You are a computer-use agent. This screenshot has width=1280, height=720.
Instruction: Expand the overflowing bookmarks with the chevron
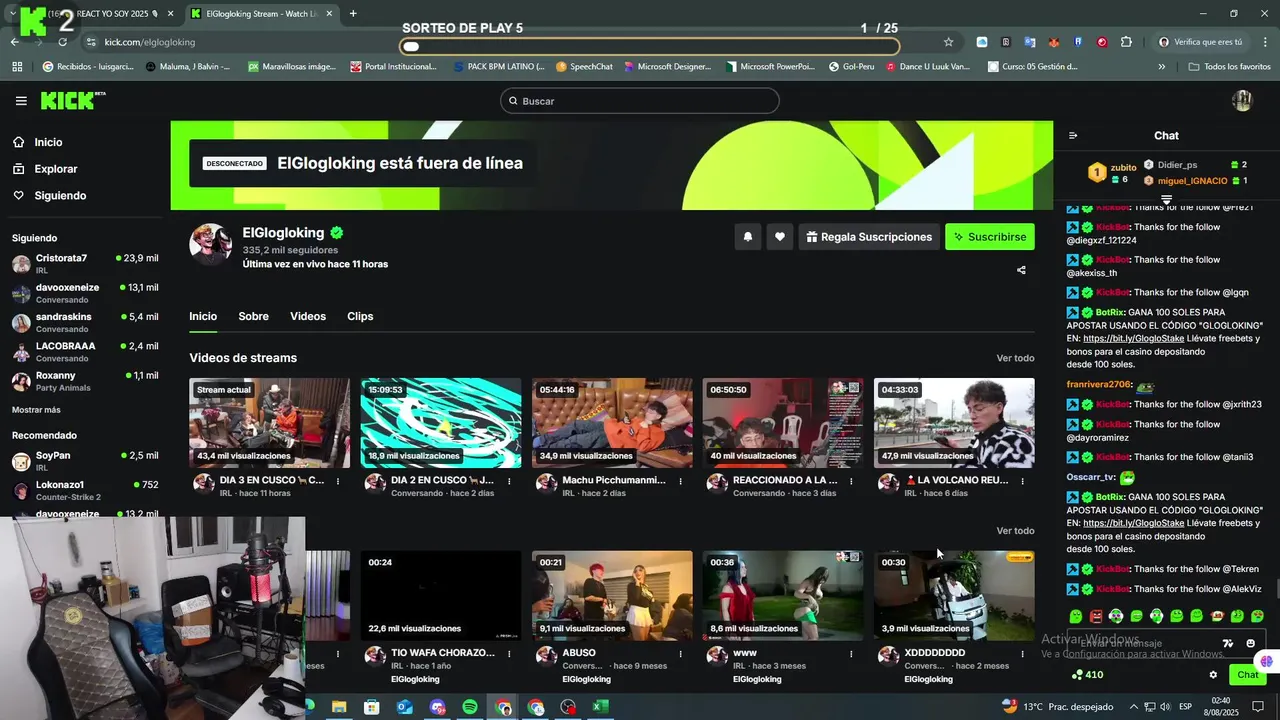1161,67
